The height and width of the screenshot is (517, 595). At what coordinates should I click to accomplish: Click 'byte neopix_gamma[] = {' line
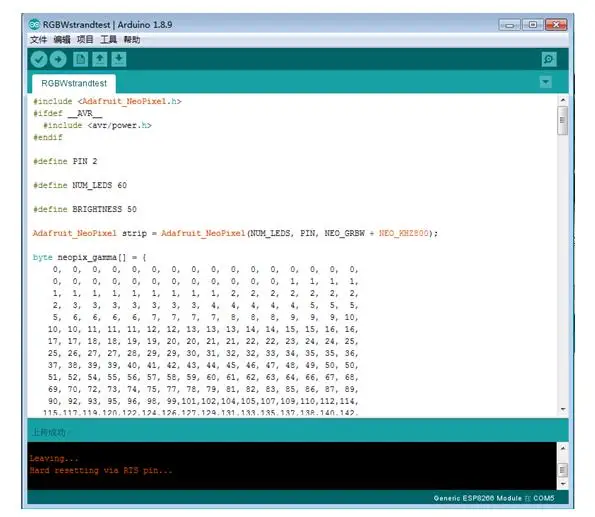pyautogui.click(x=90, y=257)
